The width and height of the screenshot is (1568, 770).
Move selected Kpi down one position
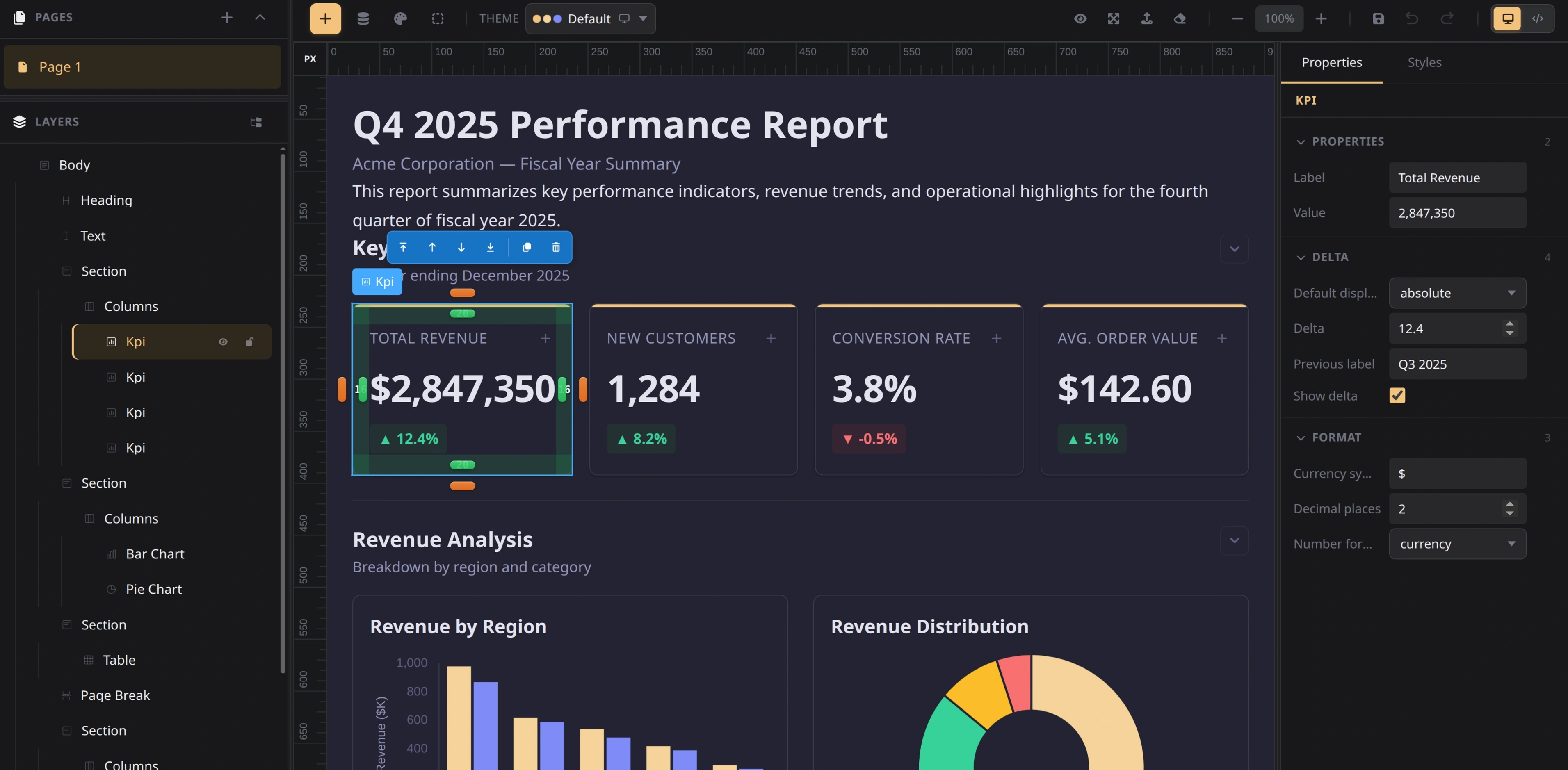(x=461, y=247)
